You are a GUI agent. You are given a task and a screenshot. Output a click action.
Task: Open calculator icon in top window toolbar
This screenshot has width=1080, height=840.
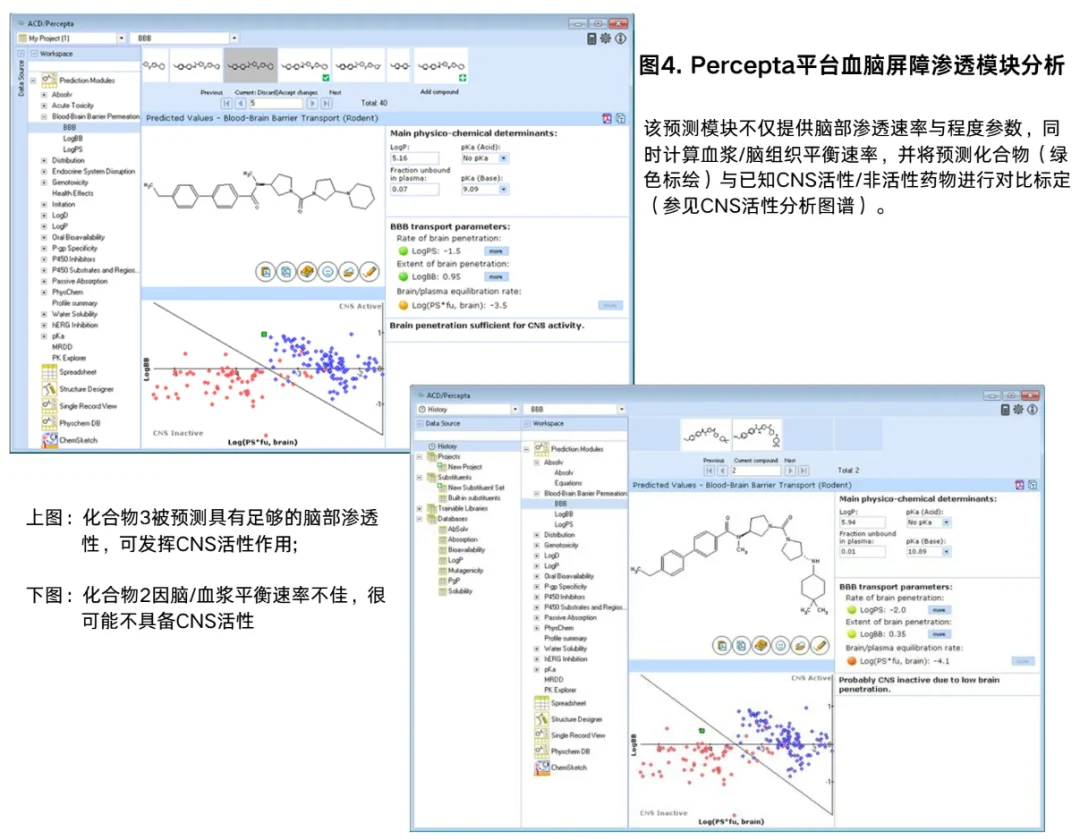point(592,39)
